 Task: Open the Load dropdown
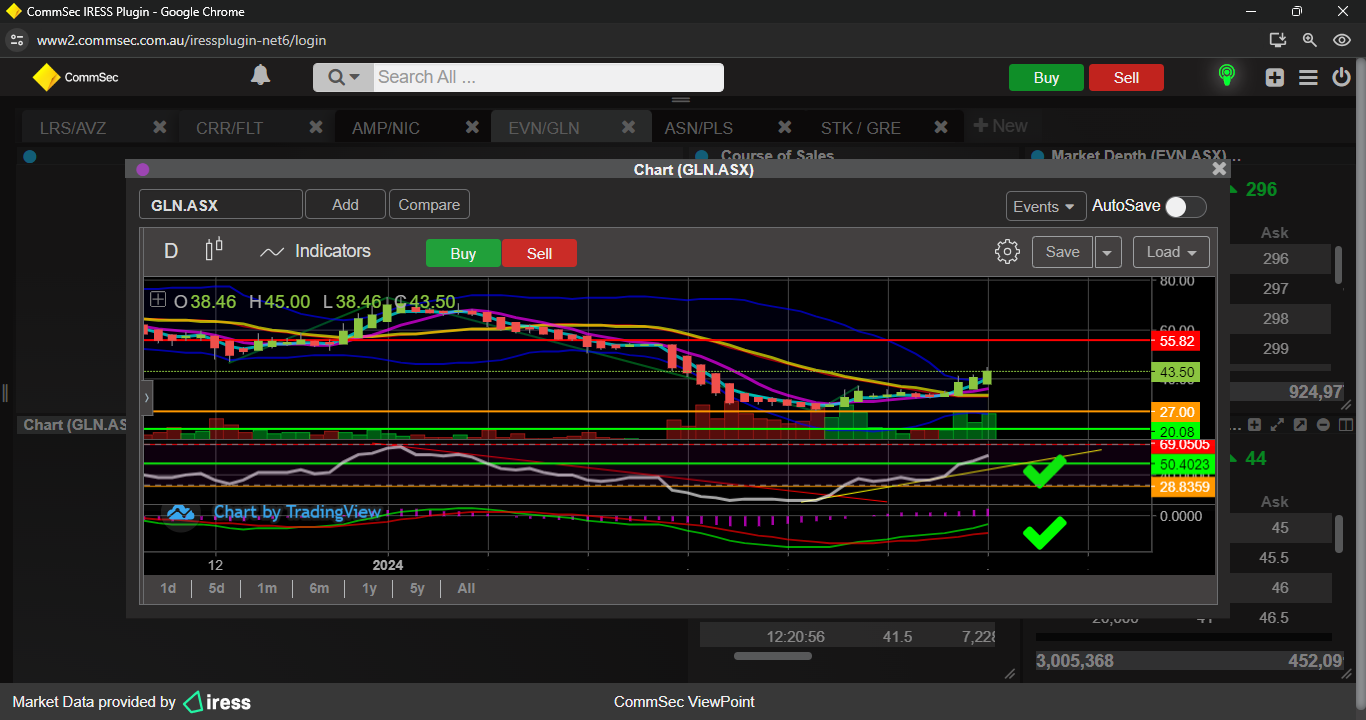(x=1171, y=252)
